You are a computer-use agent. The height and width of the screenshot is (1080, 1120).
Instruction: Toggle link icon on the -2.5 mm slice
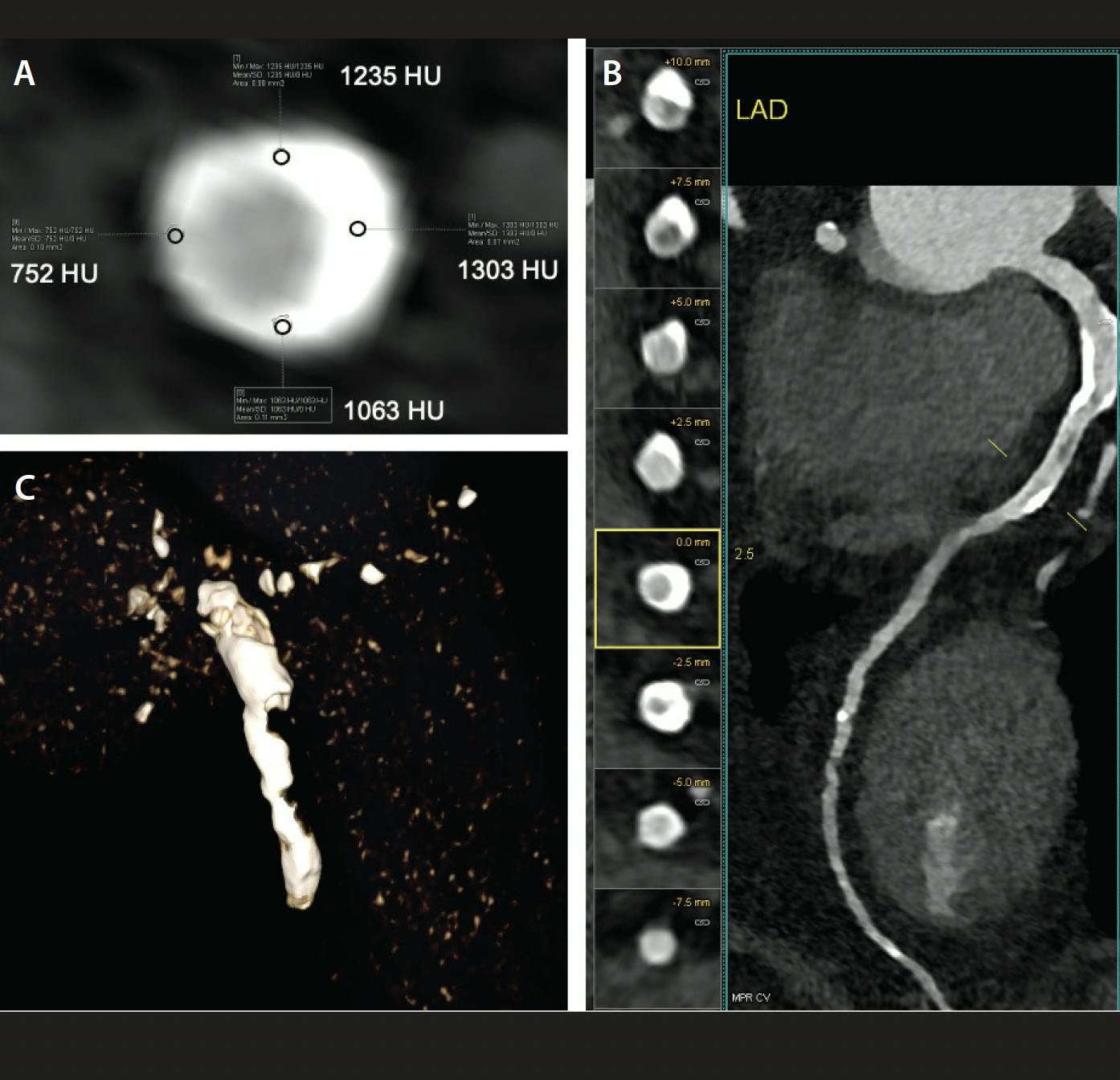[x=702, y=682]
